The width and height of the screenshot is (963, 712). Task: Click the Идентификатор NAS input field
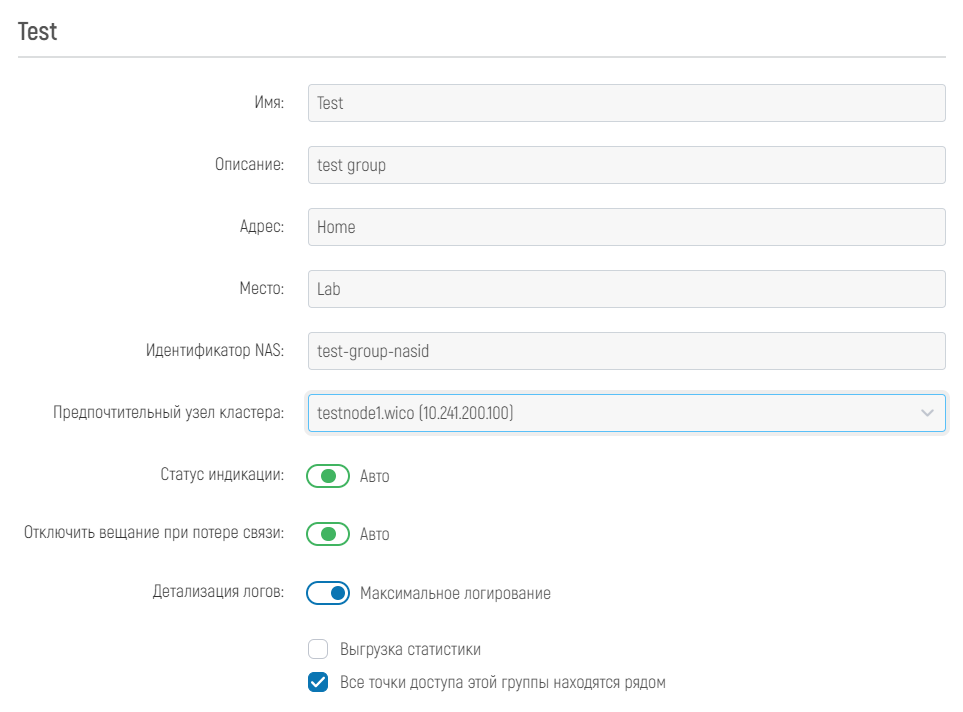point(626,351)
